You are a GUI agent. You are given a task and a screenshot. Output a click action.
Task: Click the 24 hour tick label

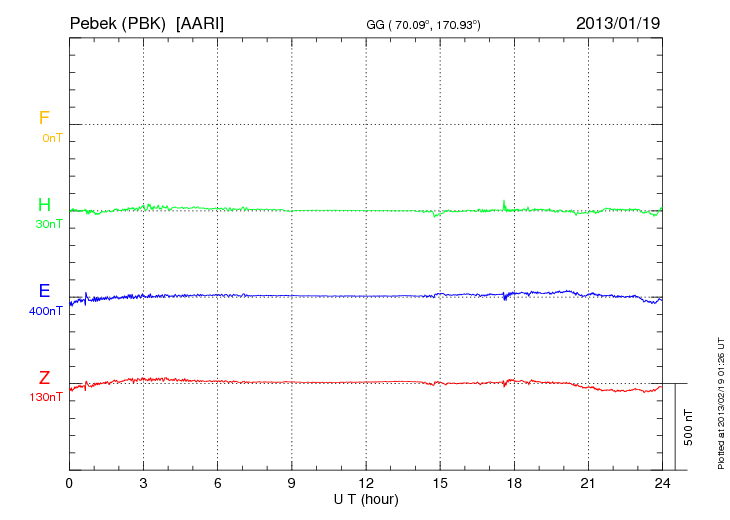pyautogui.click(x=662, y=483)
